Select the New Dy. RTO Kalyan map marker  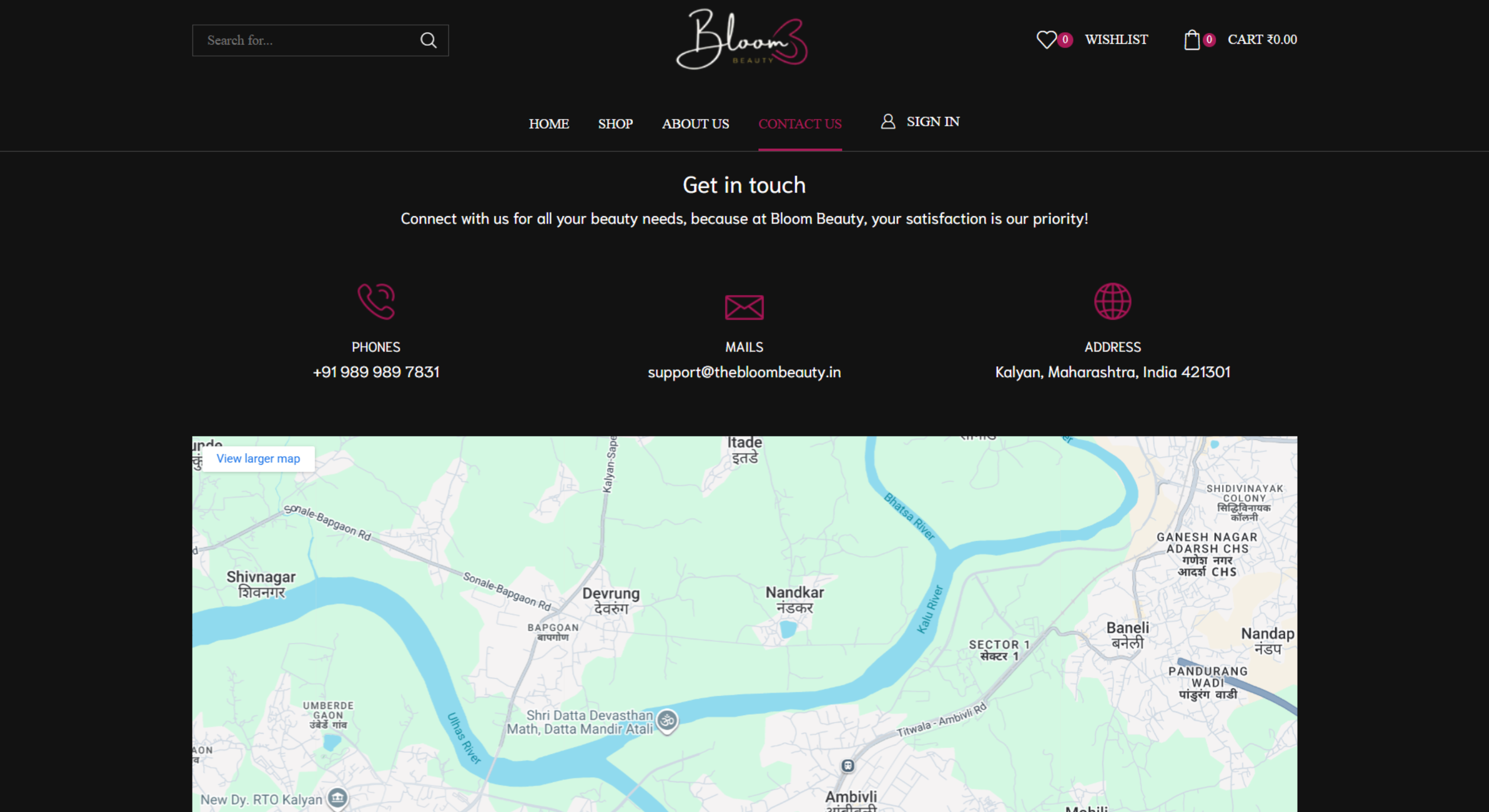(x=337, y=799)
